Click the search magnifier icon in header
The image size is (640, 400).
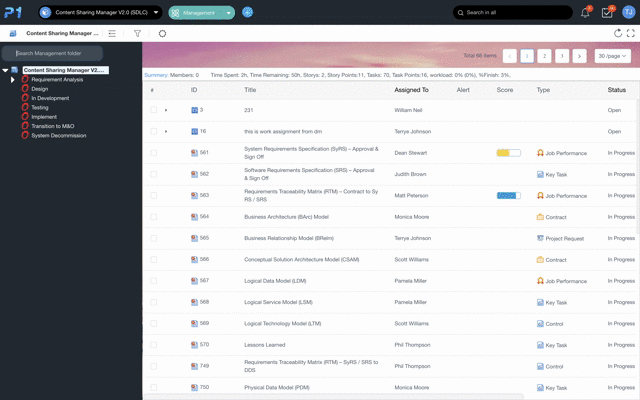[x=460, y=13]
